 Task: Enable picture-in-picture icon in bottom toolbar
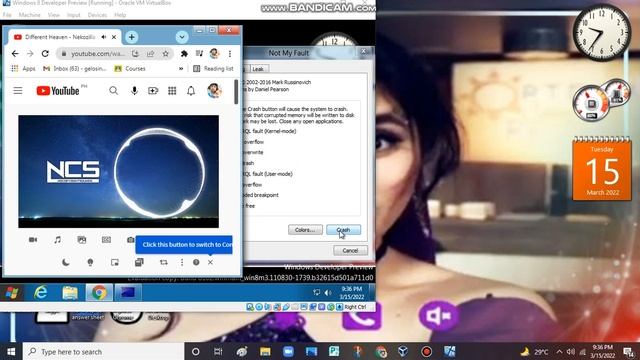(x=115, y=262)
